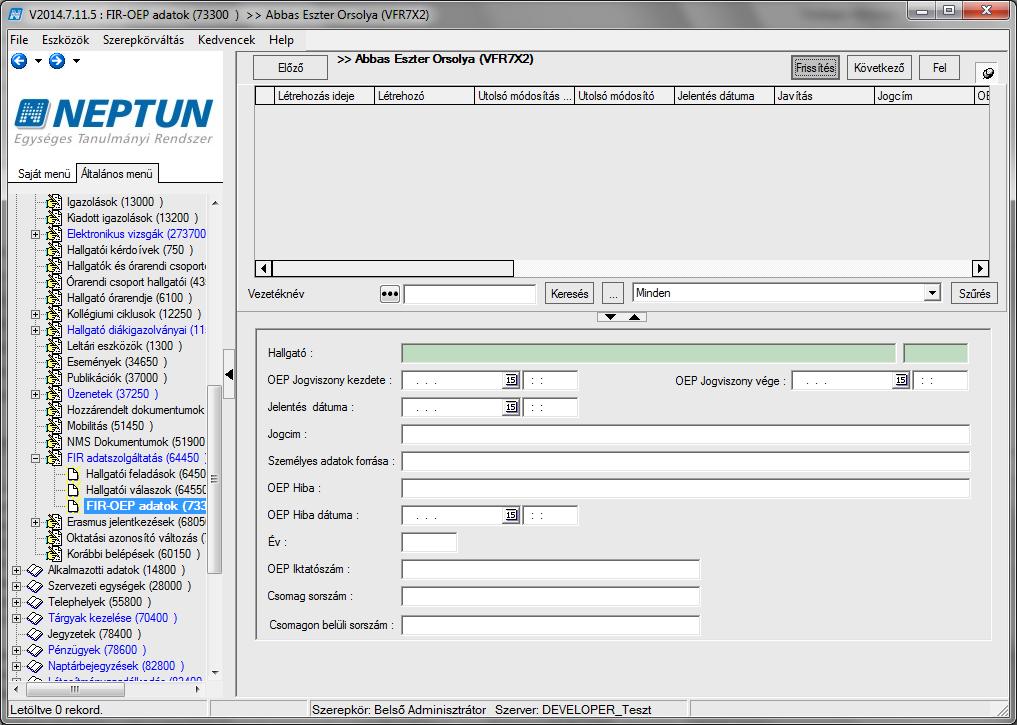
Task: Click the grid horizontal scrollbar left arrow
Action: 263,268
